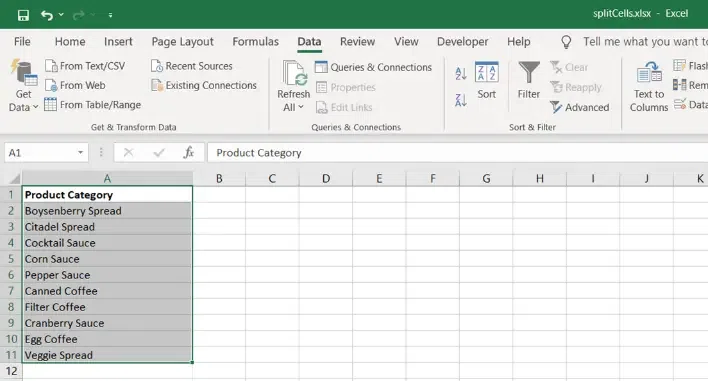Screen dimensions: 708x381
Task: Open the View tab
Action: click(406, 42)
